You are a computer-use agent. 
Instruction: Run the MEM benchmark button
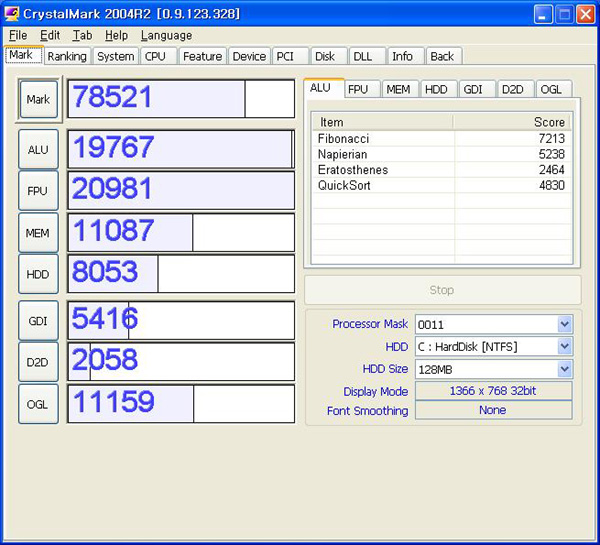pos(38,233)
